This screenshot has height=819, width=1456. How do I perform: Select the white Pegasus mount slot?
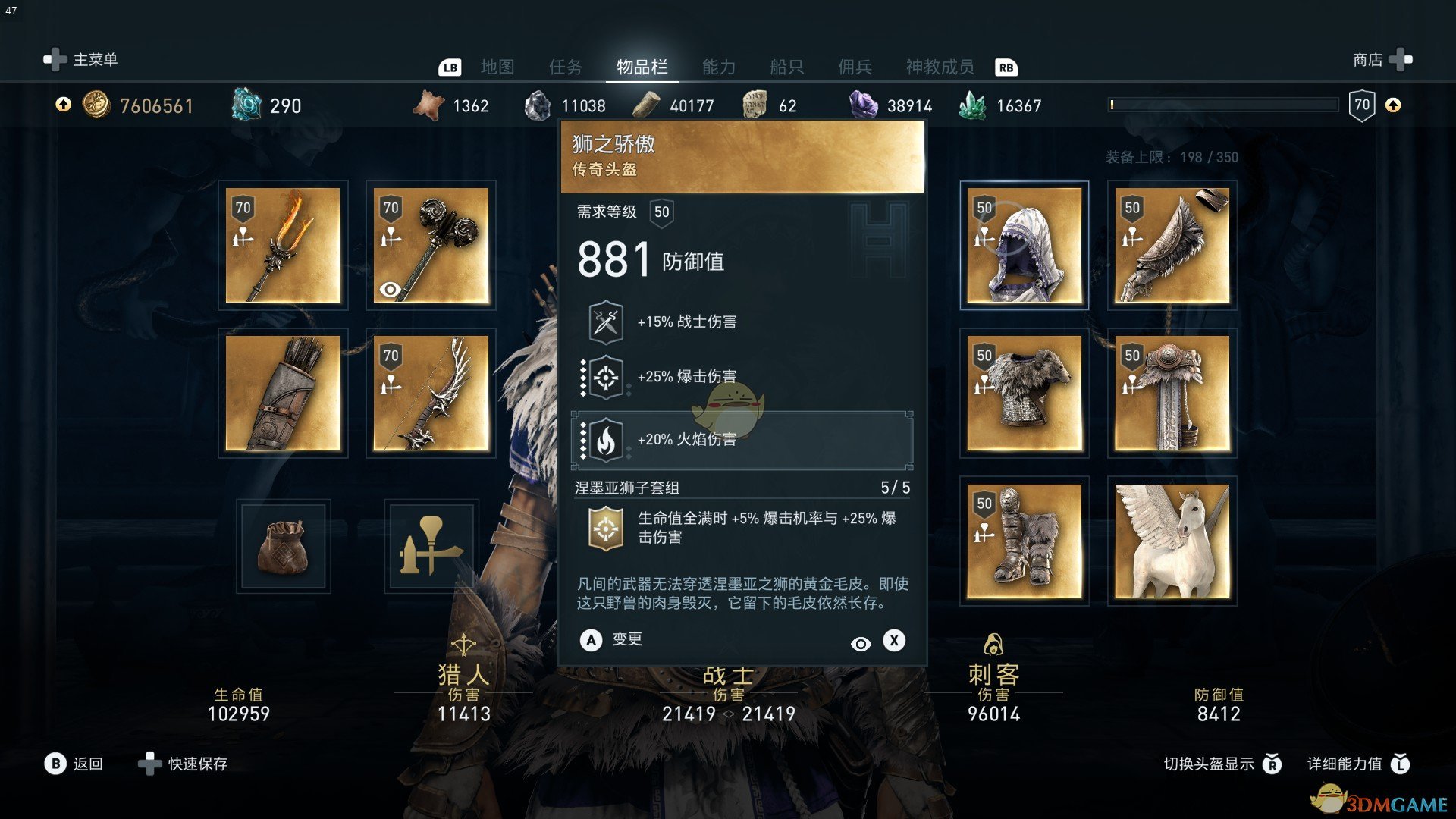(1172, 541)
